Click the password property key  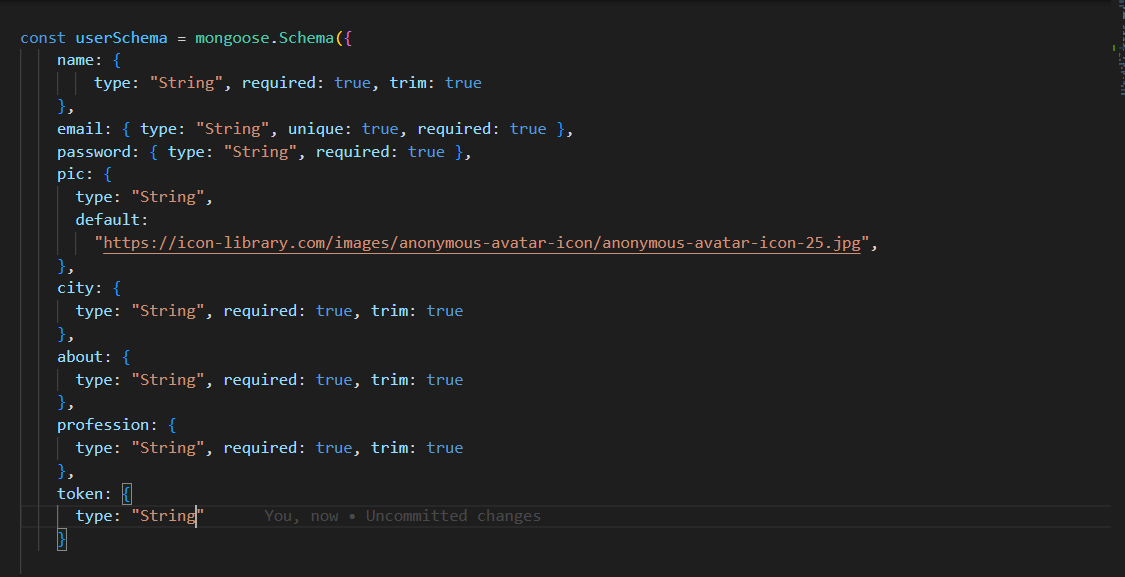point(94,152)
